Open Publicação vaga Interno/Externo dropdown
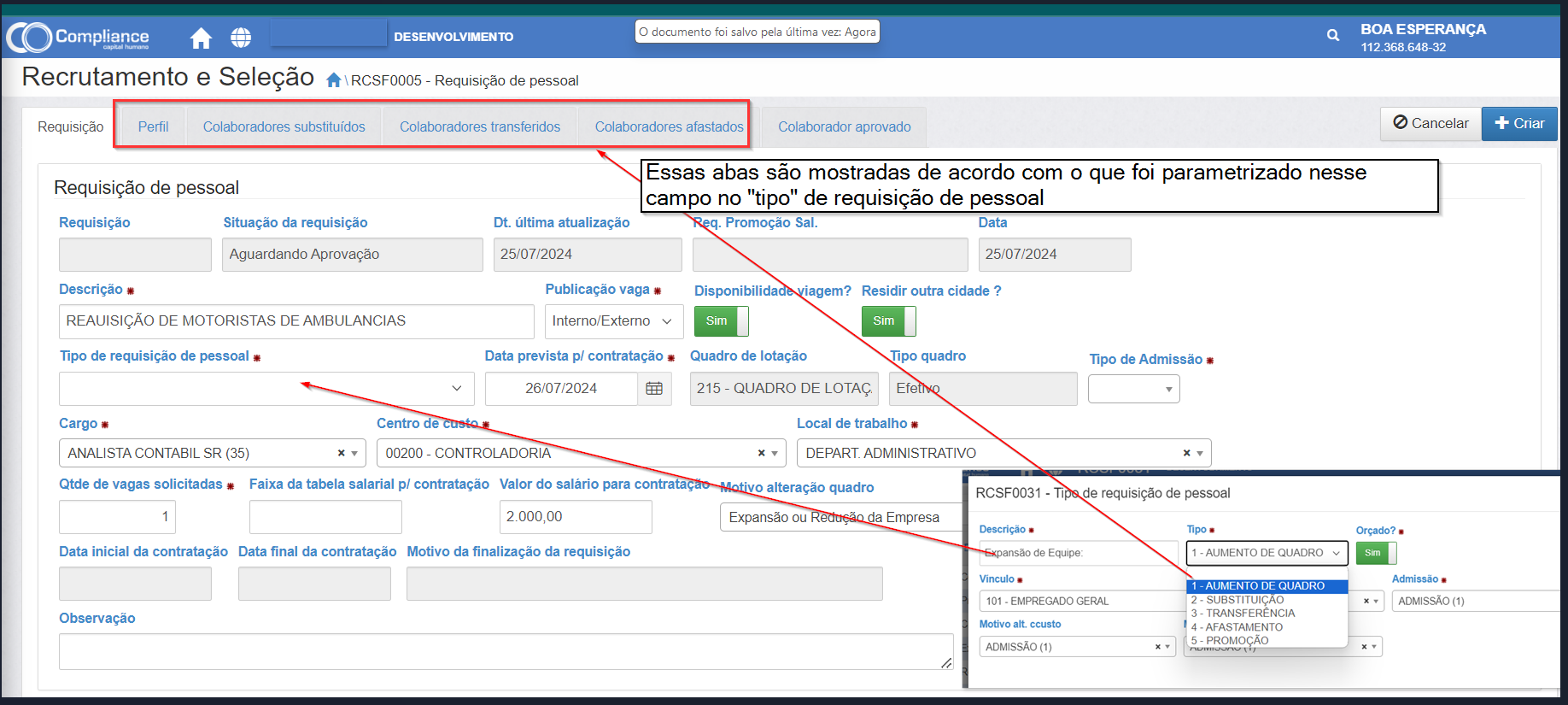 point(614,321)
